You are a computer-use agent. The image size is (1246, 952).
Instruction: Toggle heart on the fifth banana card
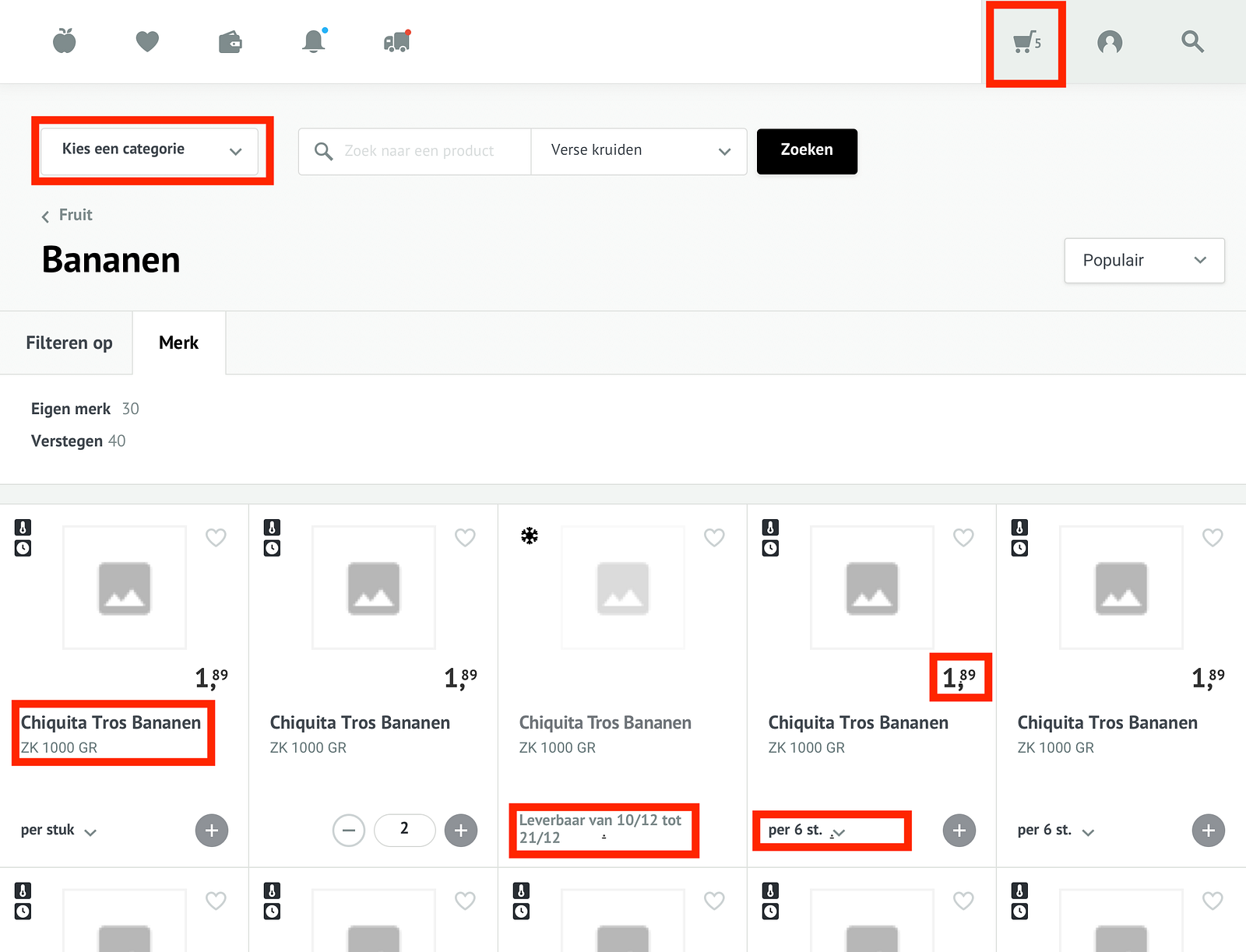1213,537
